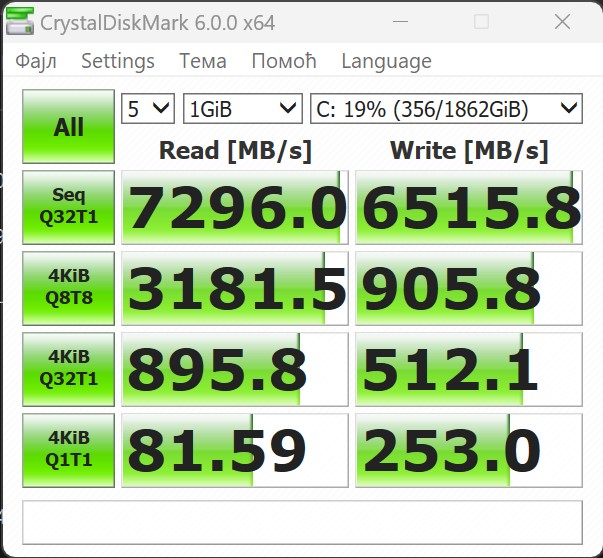
Task: Close the CrystalDiskMark window
Action: (x=562, y=22)
